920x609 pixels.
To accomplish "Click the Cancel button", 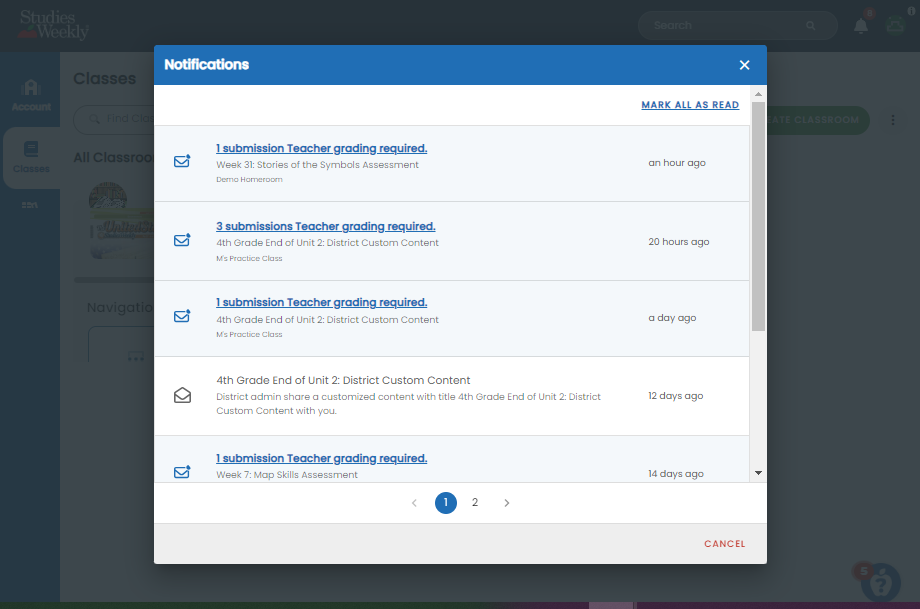I will 725,544.
